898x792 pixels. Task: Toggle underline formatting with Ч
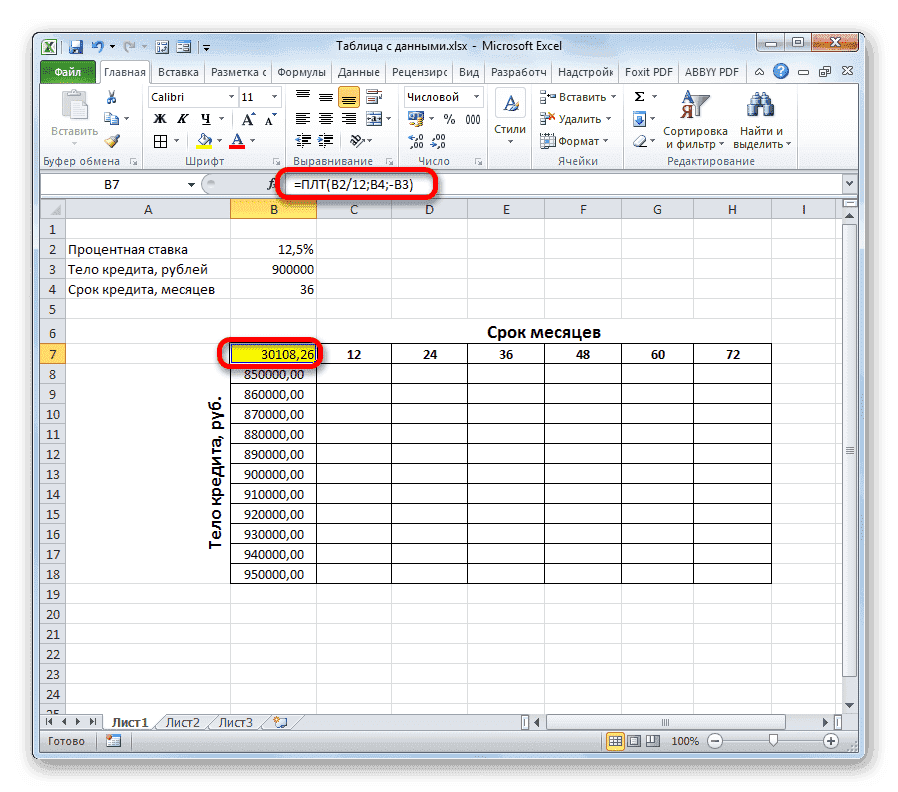point(203,118)
